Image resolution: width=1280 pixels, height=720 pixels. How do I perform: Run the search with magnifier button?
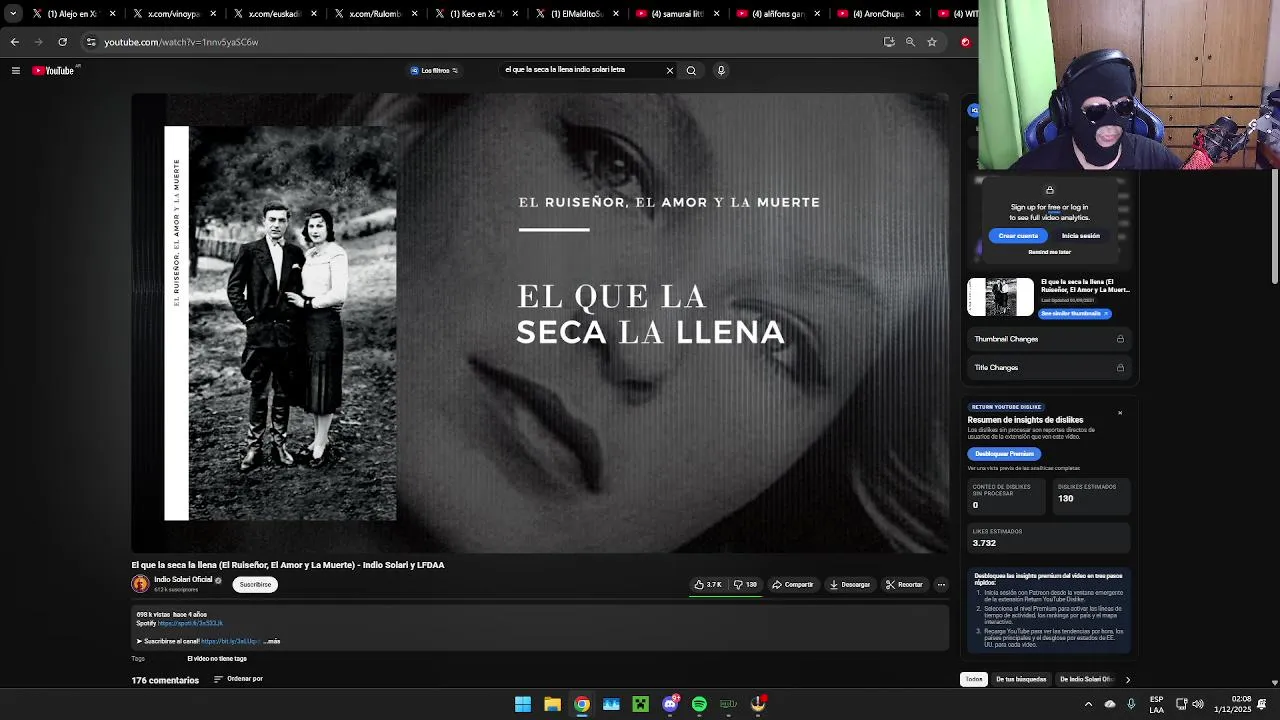[691, 70]
